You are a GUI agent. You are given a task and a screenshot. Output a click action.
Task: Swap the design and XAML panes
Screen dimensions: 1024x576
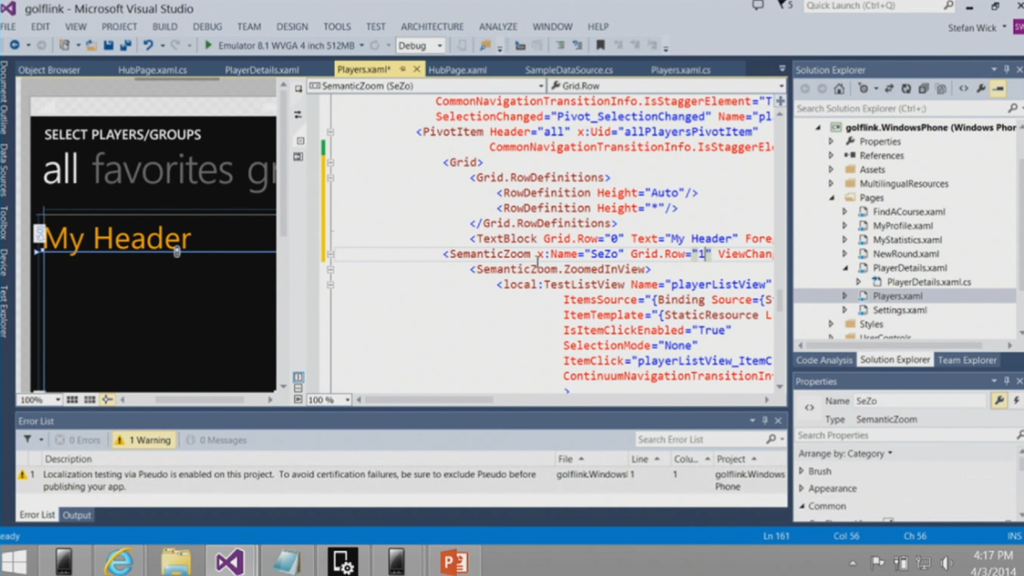tap(298, 115)
